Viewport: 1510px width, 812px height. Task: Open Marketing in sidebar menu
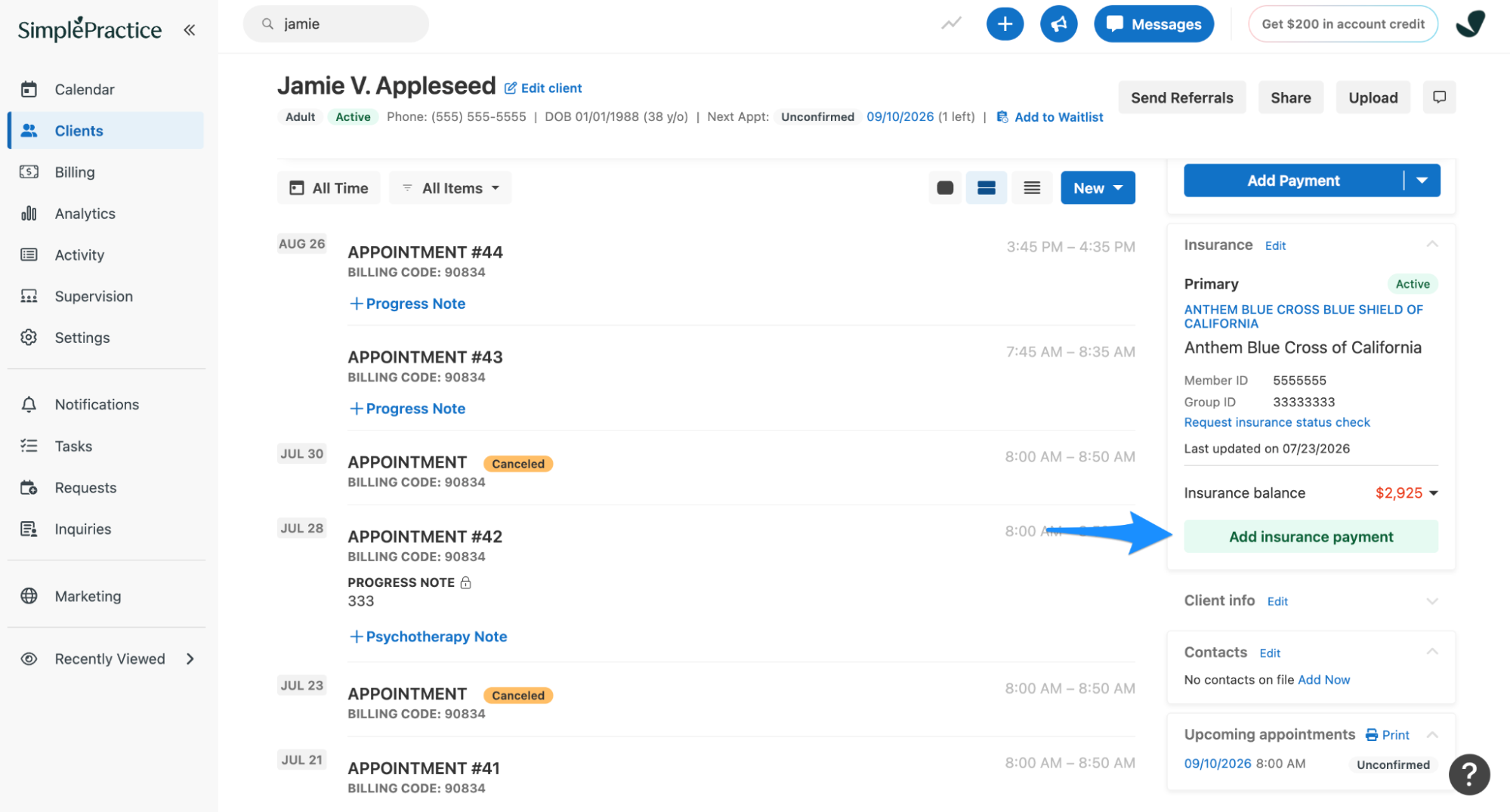[88, 597]
